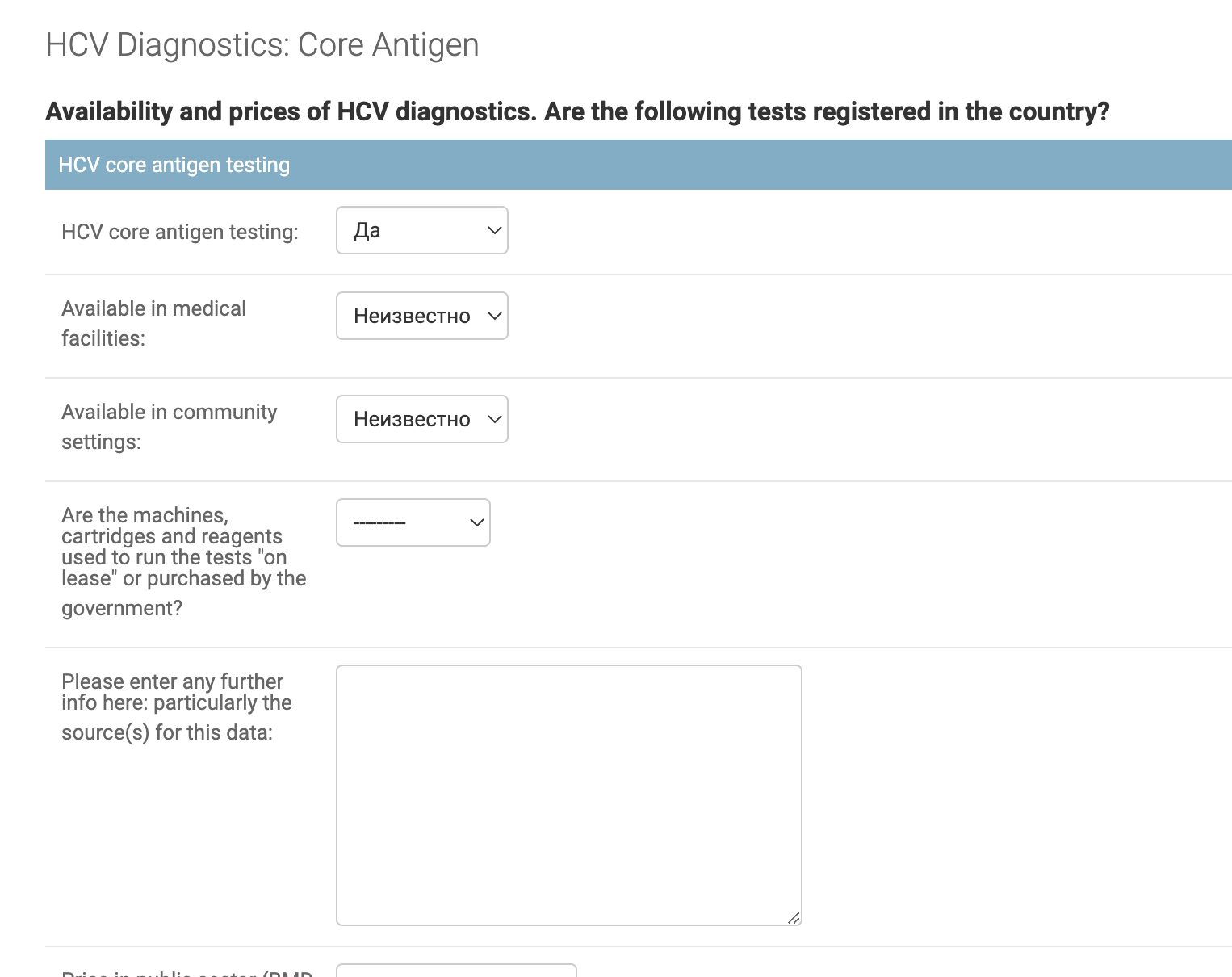This screenshot has width=1232, height=977.
Task: Click the chevron in the community settings select box
Action: tap(495, 419)
